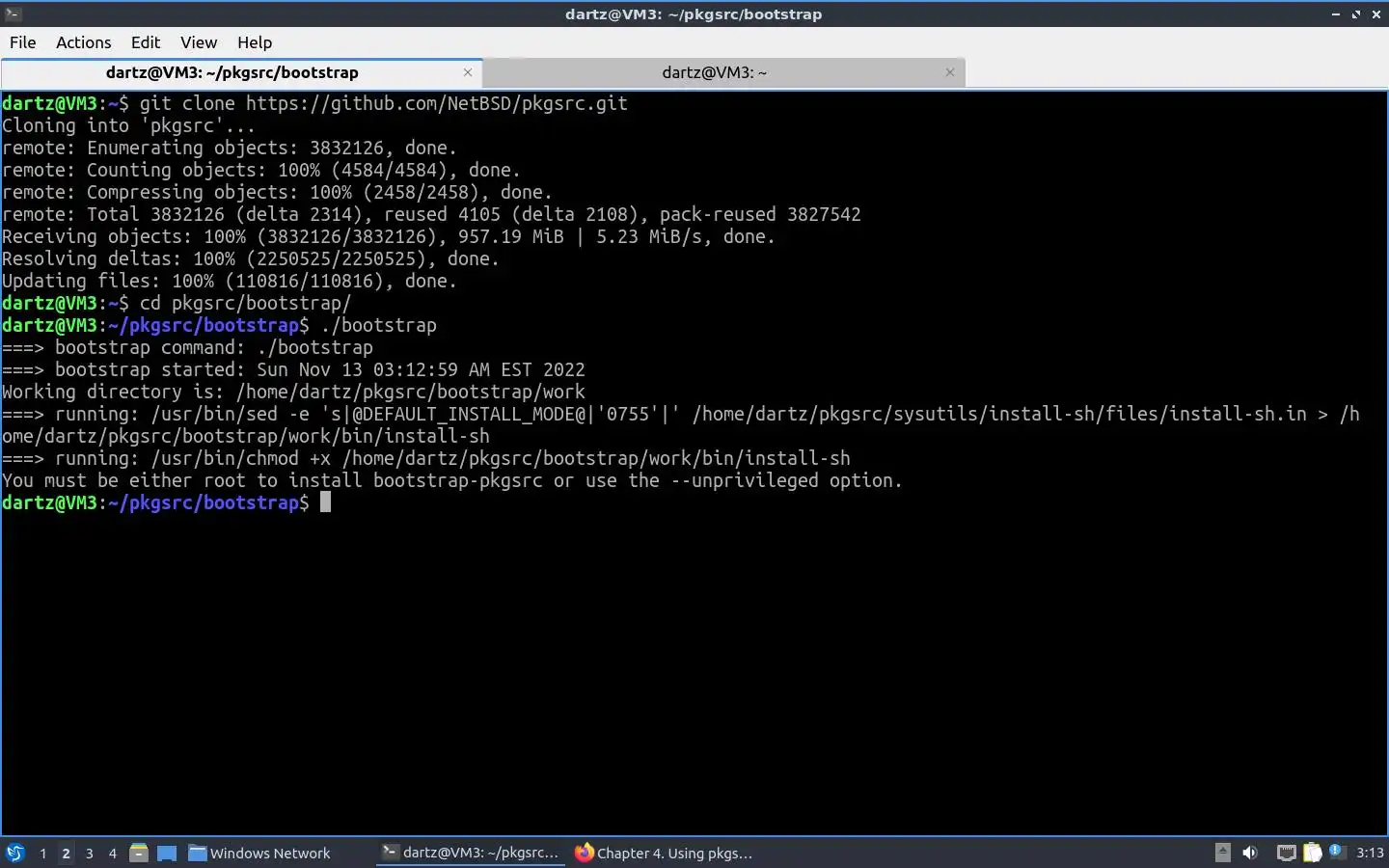Open the file manager launcher in the taskbar
1389x868 pixels.
click(139, 853)
